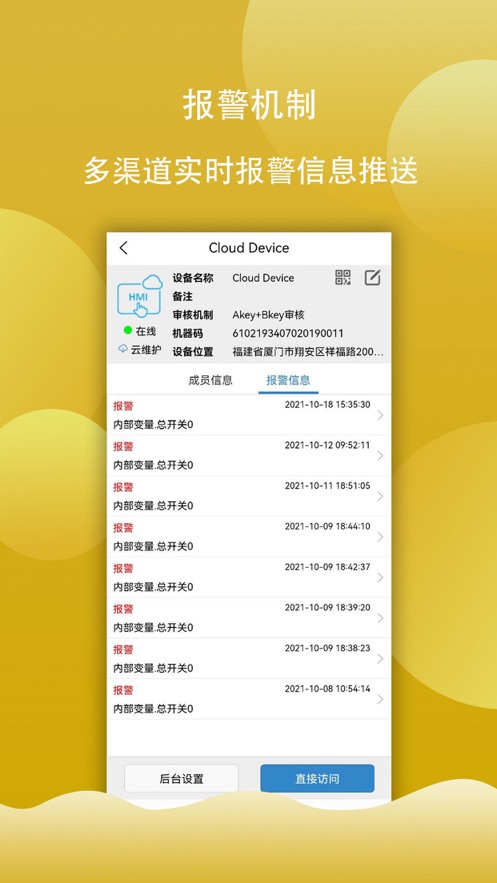Click the Akey+Bkey审核 value
497x883 pixels.
tap(268, 315)
